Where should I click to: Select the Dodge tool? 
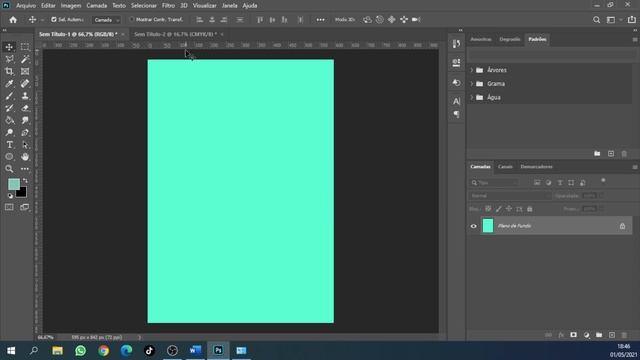coord(9,133)
